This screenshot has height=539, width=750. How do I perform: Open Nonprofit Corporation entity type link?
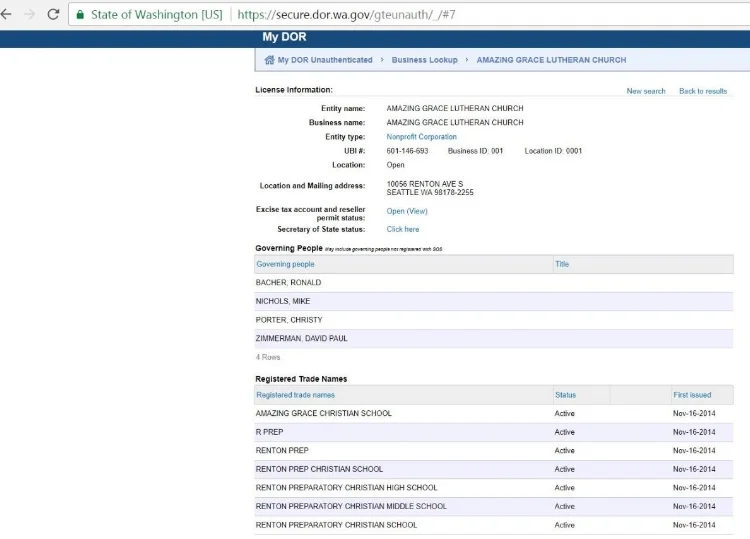[421, 137]
